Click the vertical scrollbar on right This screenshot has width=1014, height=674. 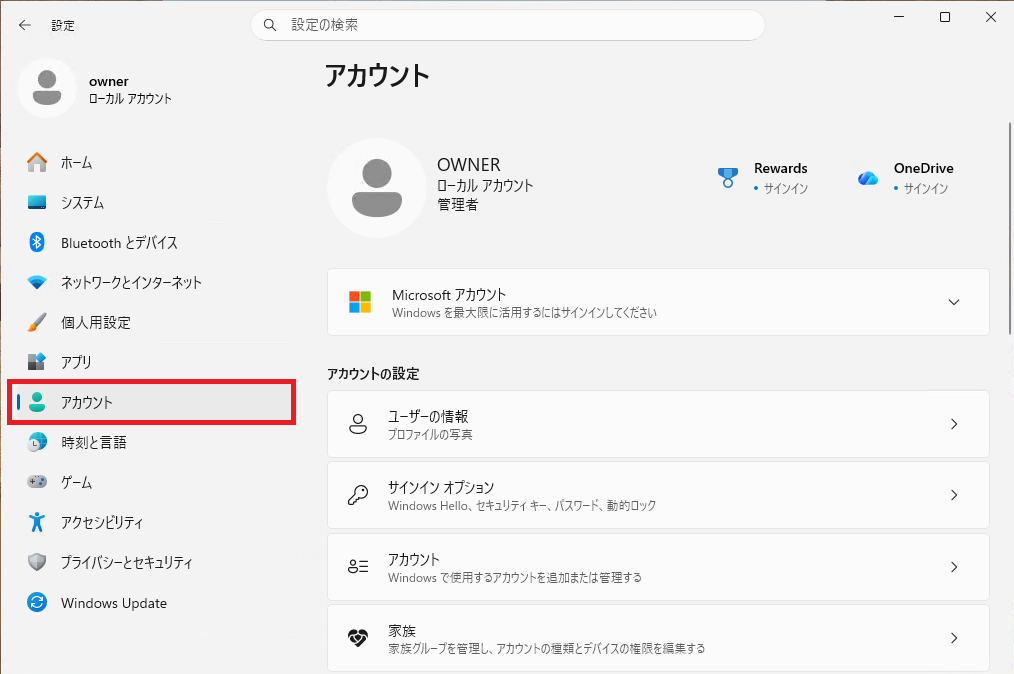click(1009, 228)
